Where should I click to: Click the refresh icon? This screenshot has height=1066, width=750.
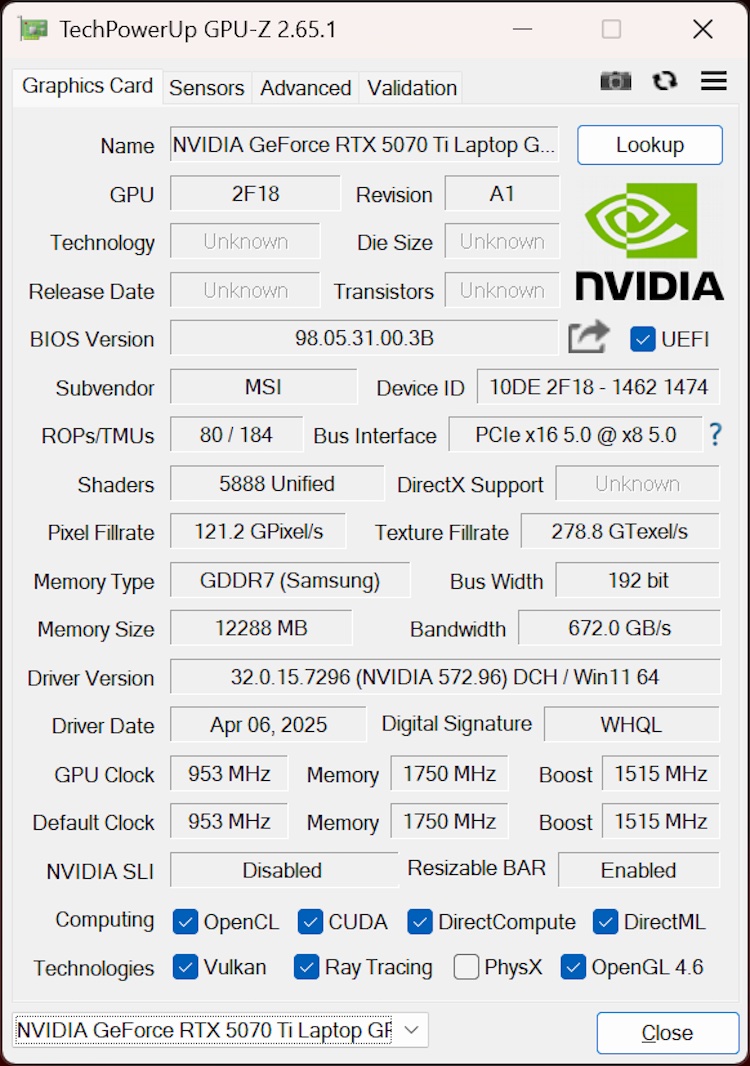tap(665, 81)
